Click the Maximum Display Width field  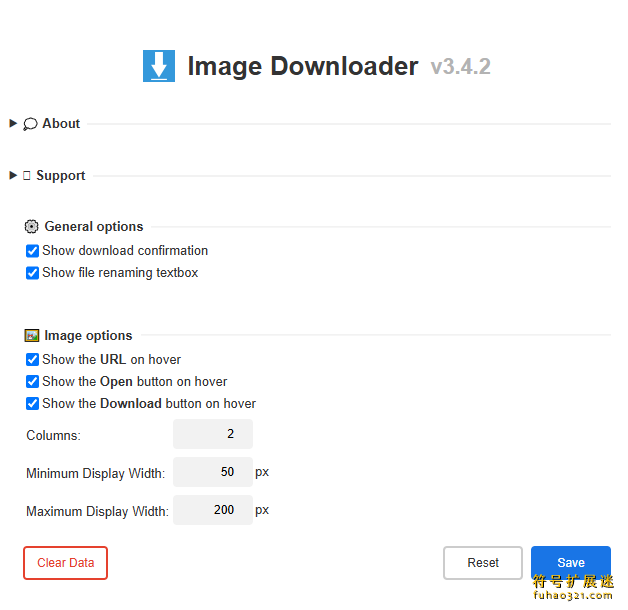click(x=213, y=510)
